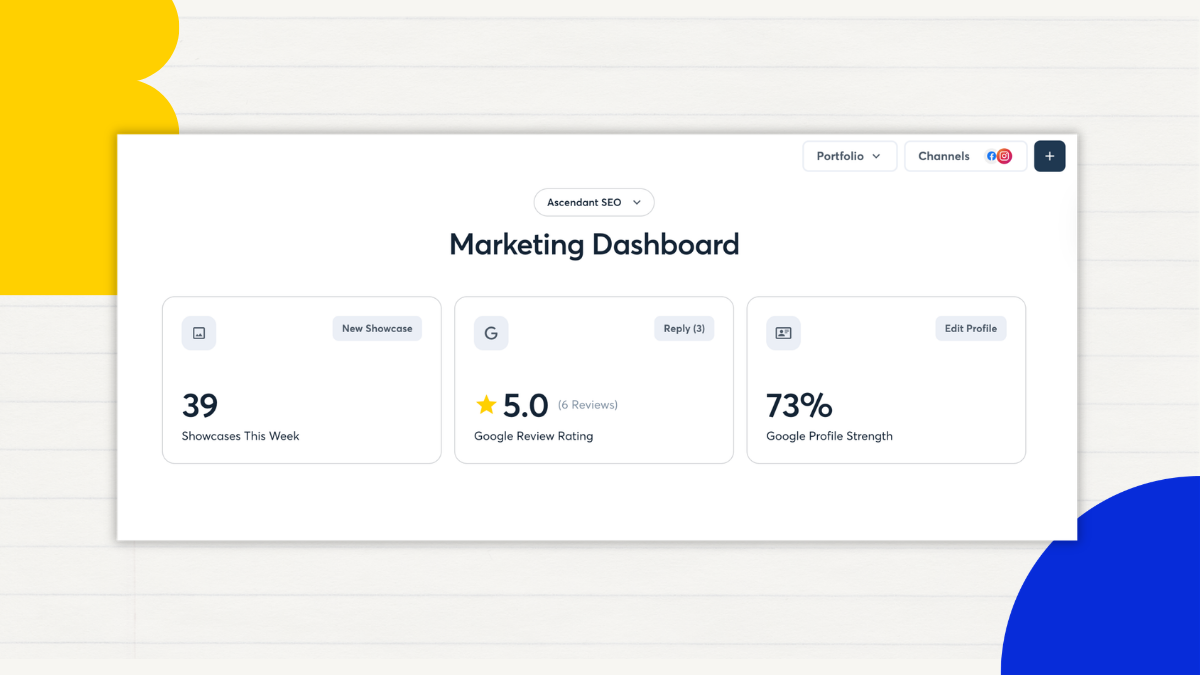Click the Instagram channel icon
This screenshot has height=675, width=1200.
pyautogui.click(x=1004, y=156)
